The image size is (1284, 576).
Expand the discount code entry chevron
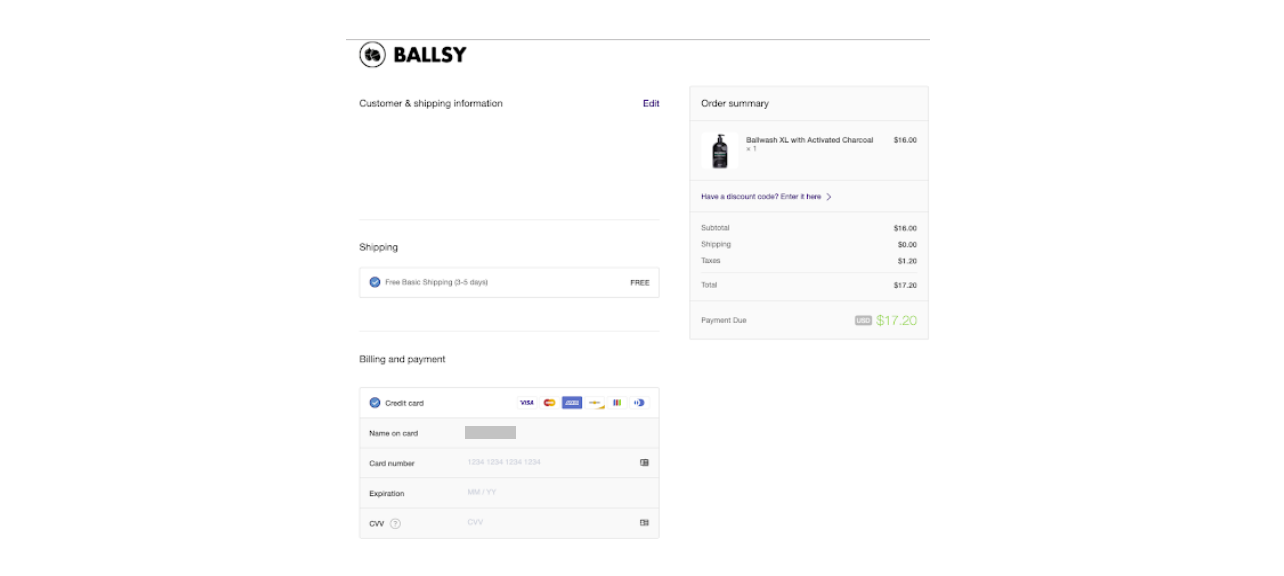[829, 197]
